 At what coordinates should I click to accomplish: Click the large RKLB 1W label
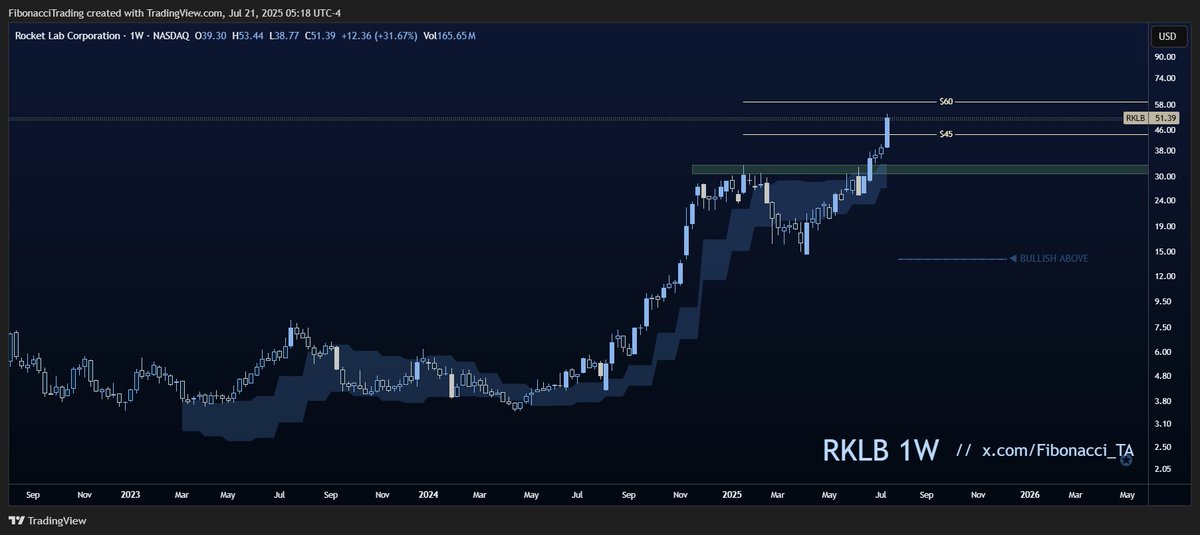pos(880,451)
